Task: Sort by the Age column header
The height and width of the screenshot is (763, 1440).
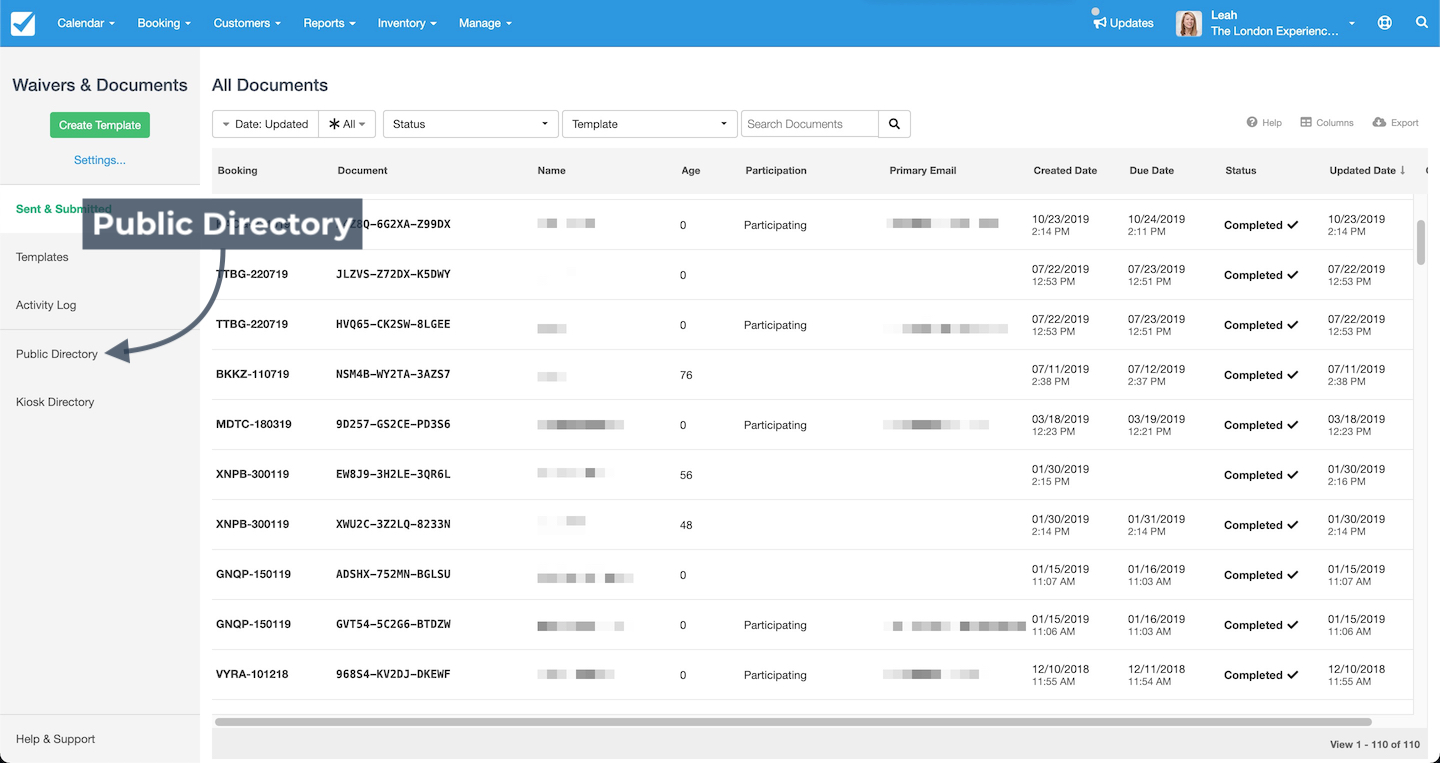Action: [x=691, y=170]
